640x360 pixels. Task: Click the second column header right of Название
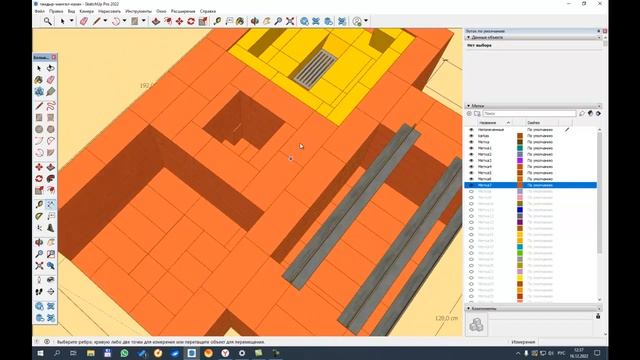point(519,122)
